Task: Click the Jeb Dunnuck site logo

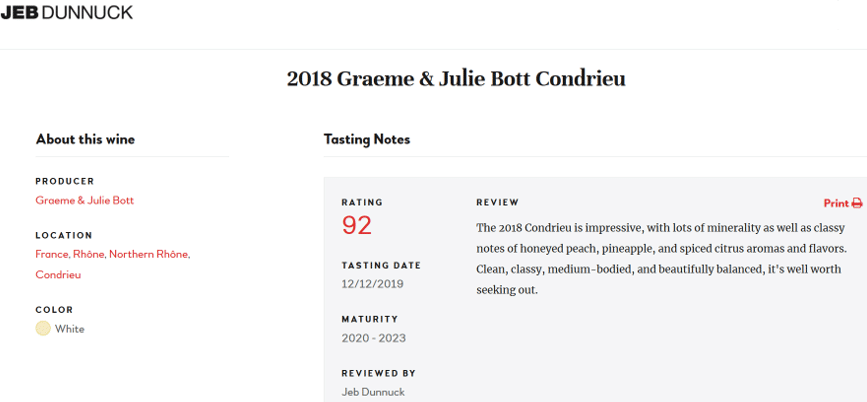Action: pos(66,12)
